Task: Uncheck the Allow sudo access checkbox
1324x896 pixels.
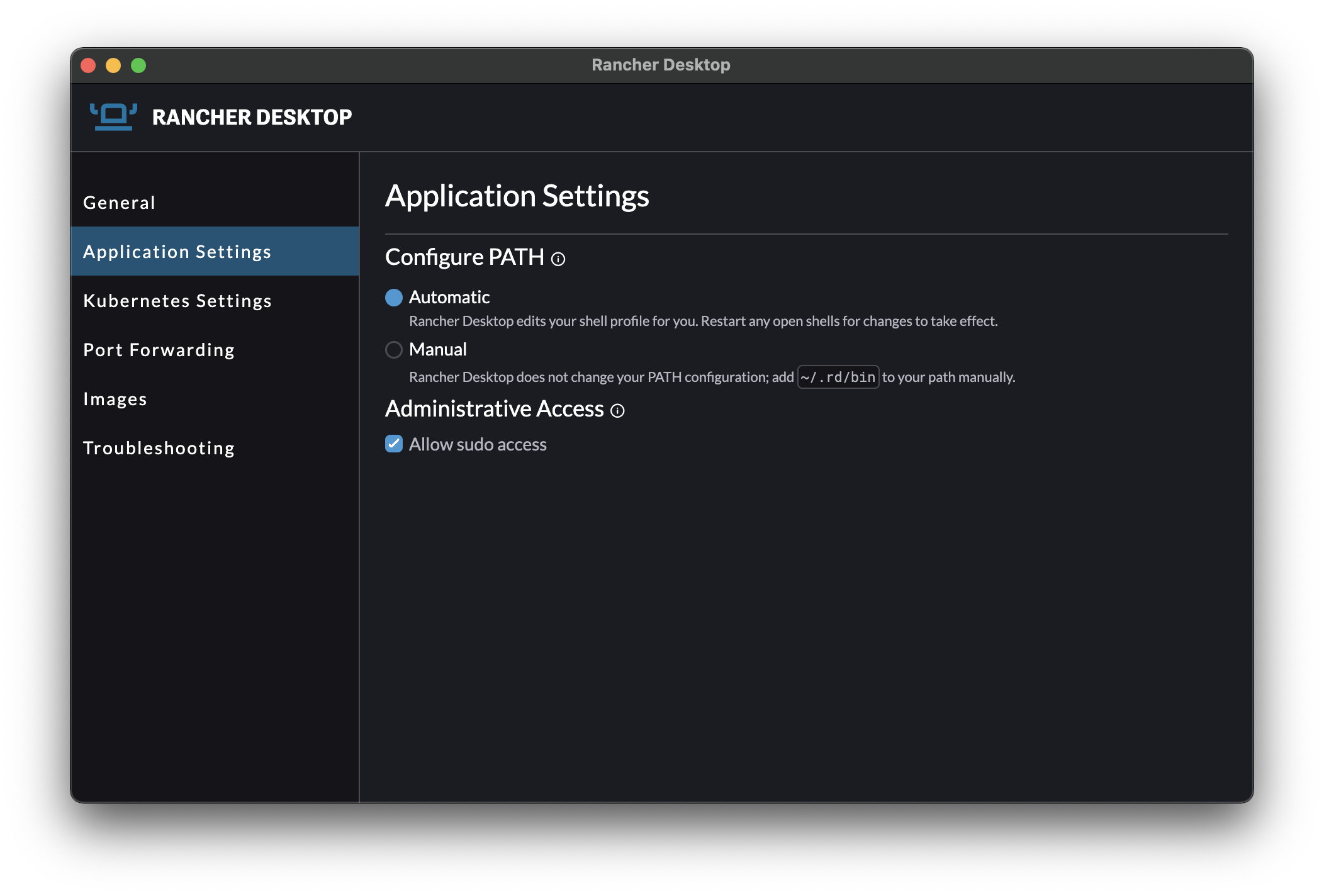Action: [x=394, y=444]
